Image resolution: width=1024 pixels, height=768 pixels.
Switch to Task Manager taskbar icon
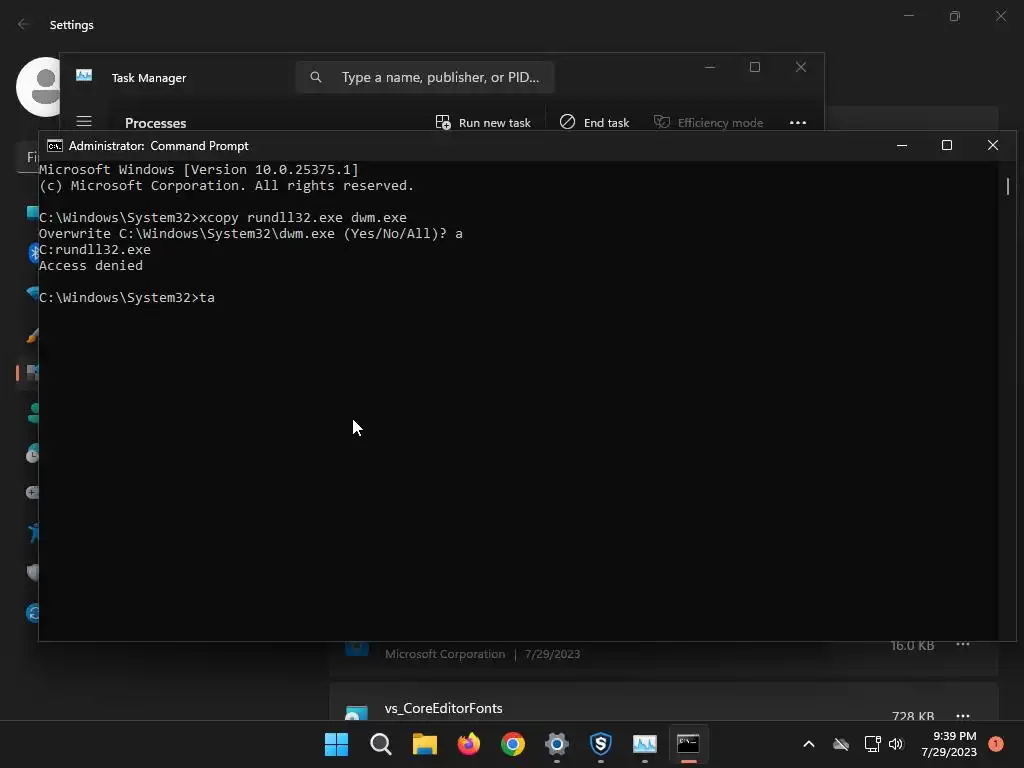tap(645, 744)
